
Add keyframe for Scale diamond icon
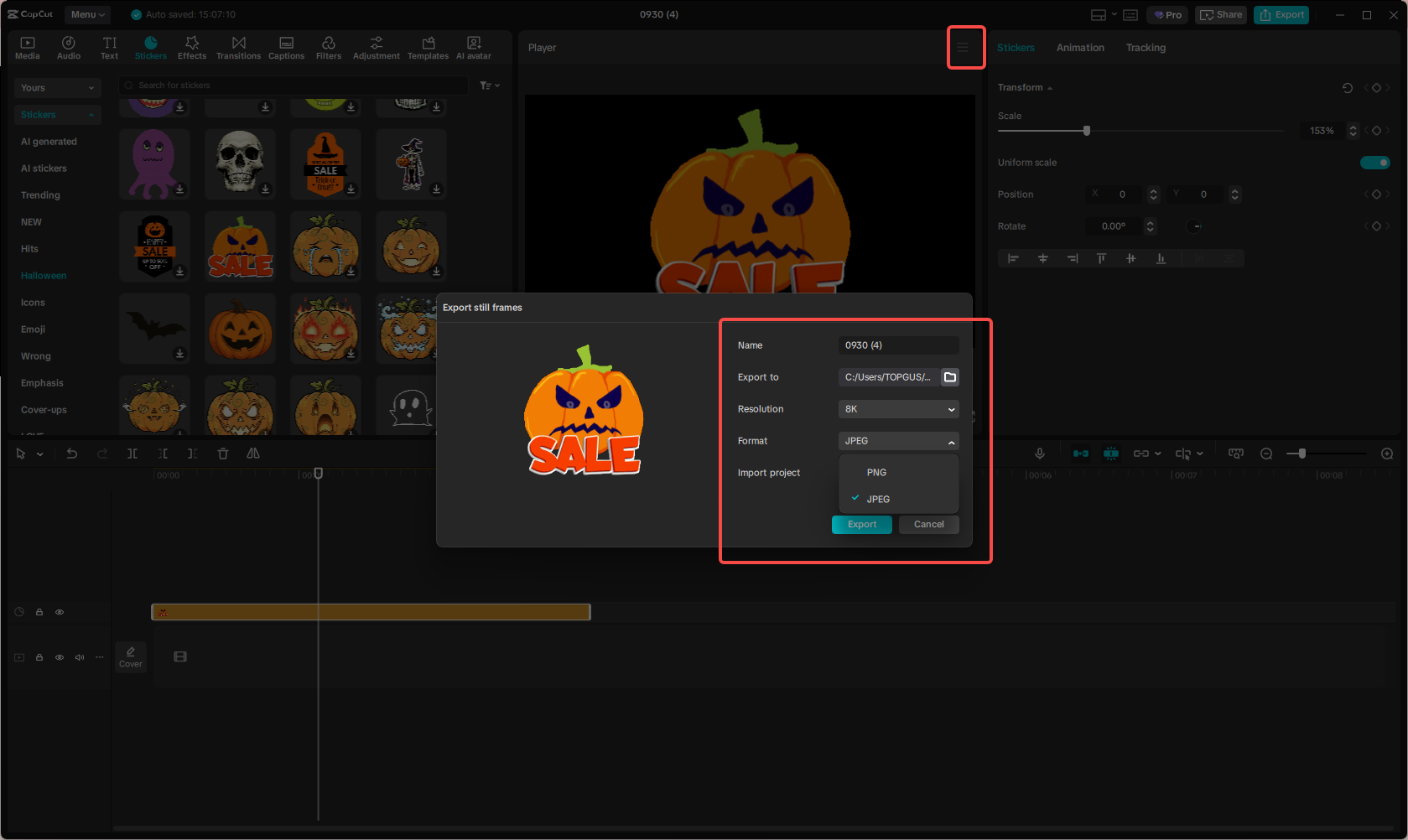coord(1376,131)
